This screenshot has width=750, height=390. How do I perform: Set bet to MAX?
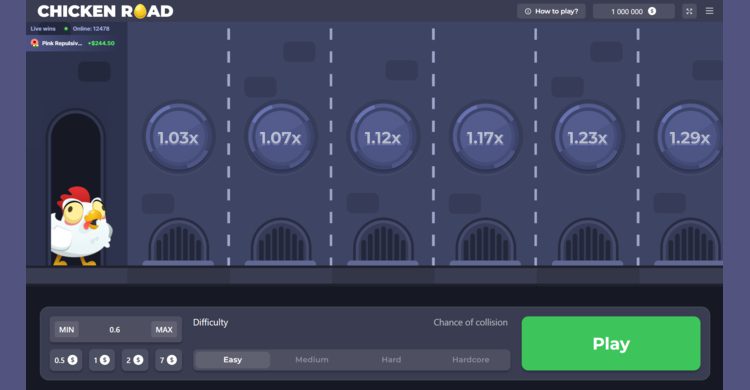pyautogui.click(x=164, y=329)
